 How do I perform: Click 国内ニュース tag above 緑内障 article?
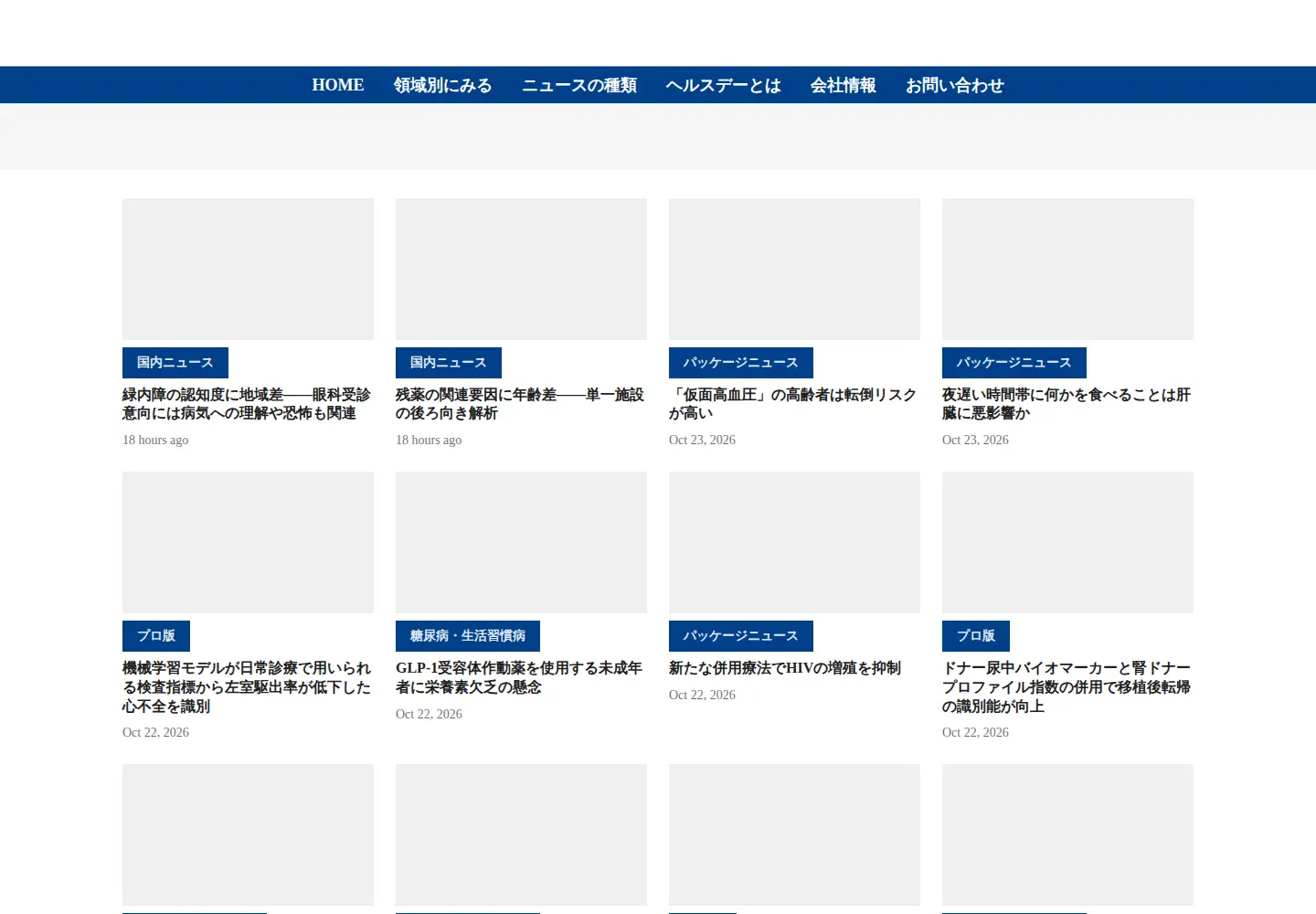point(175,363)
